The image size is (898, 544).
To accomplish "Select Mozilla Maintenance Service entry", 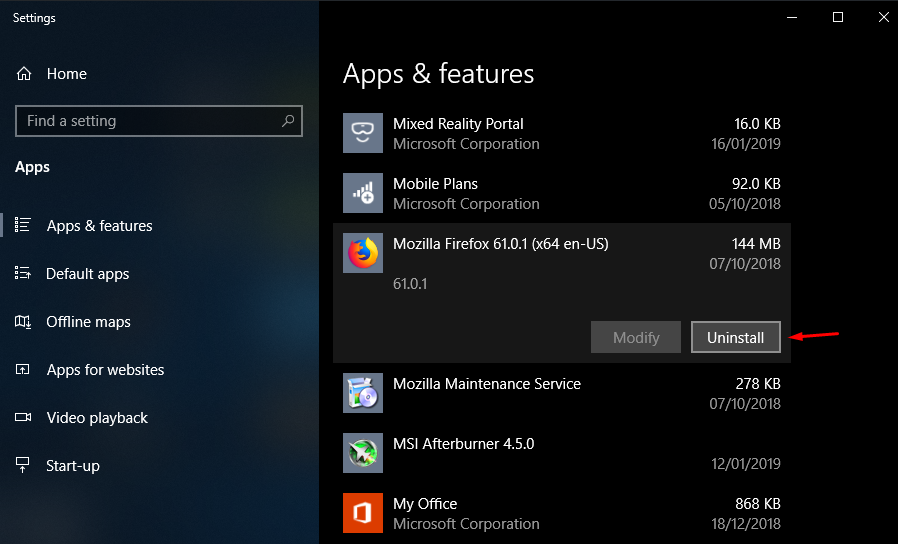I will [x=562, y=393].
